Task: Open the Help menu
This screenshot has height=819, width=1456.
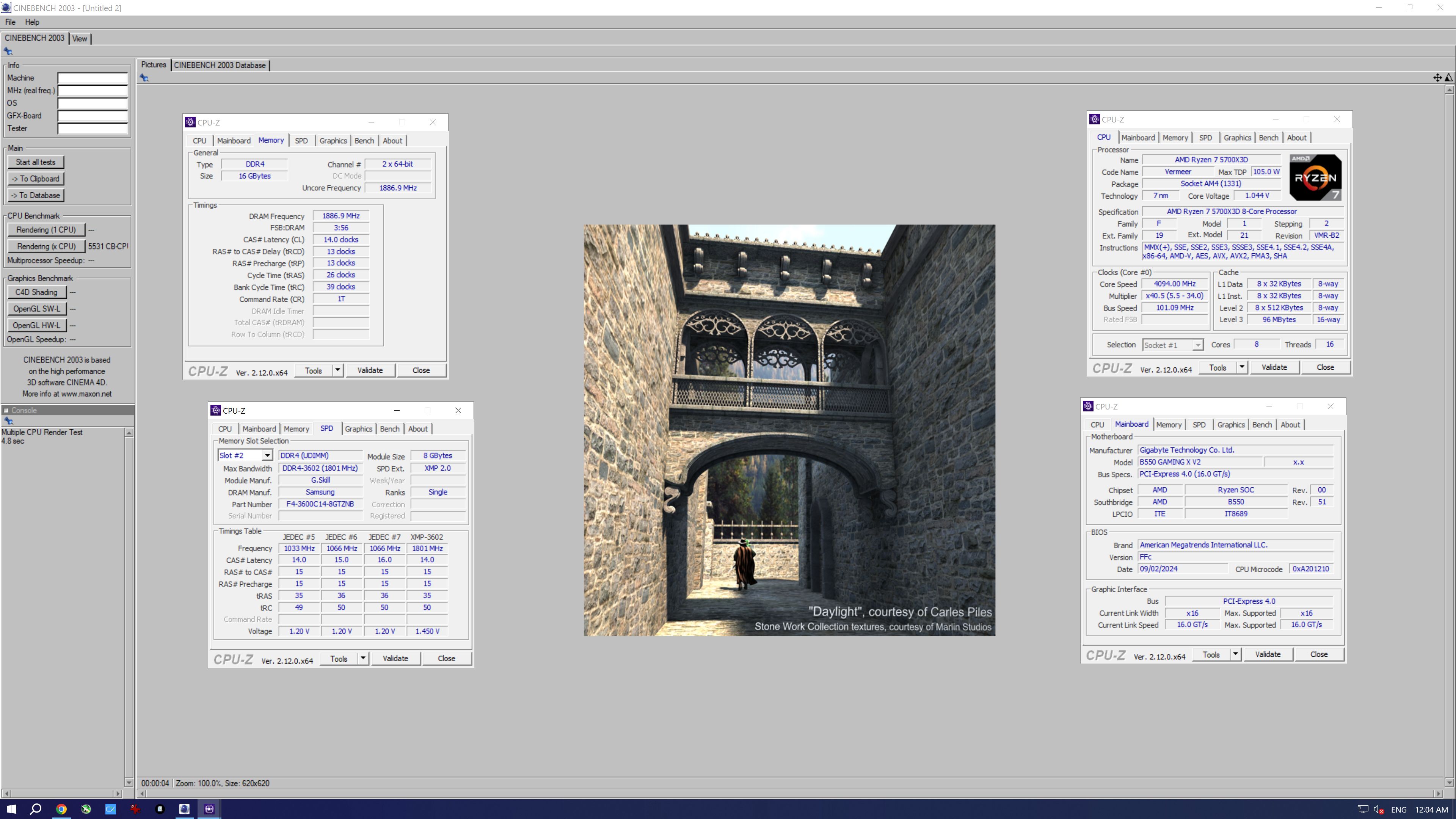Action: click(x=32, y=22)
